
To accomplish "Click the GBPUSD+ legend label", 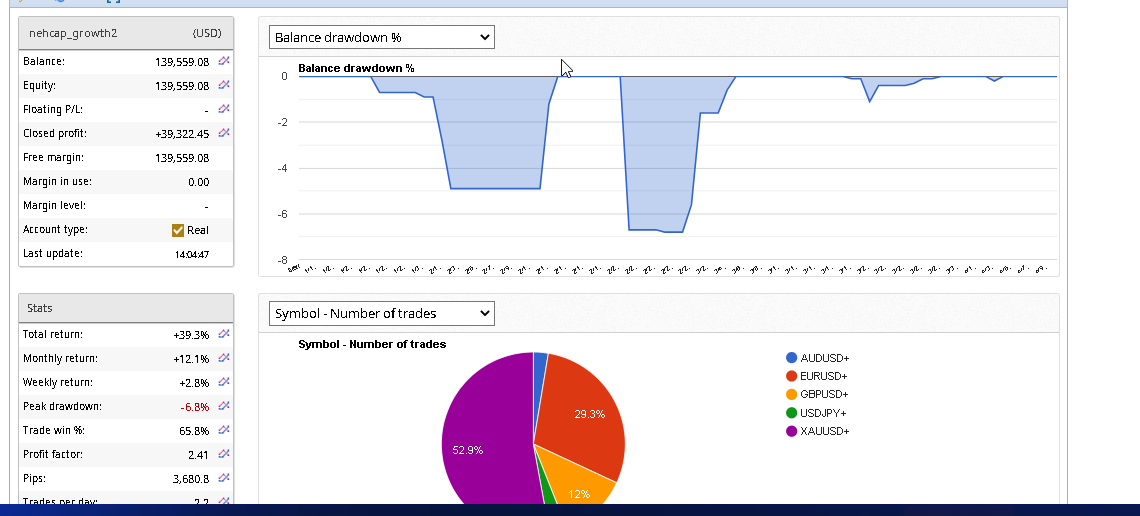I will point(824,394).
